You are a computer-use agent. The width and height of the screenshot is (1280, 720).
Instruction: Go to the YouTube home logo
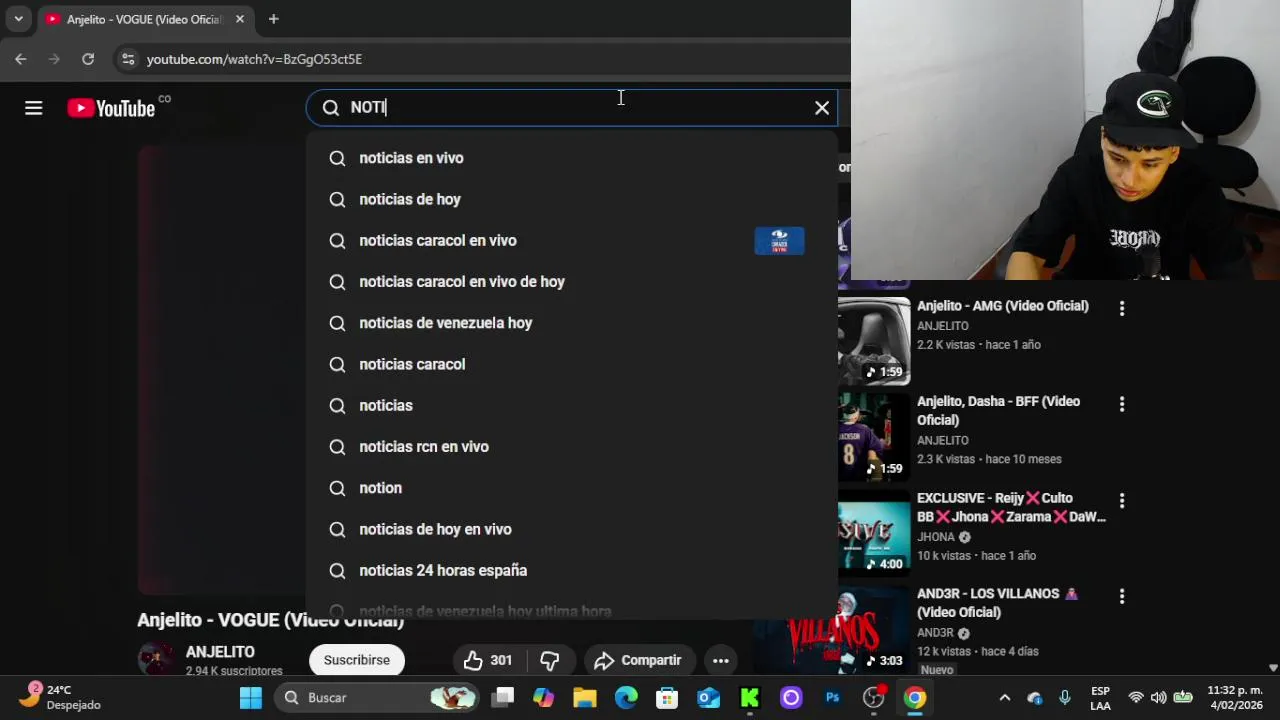tap(111, 108)
